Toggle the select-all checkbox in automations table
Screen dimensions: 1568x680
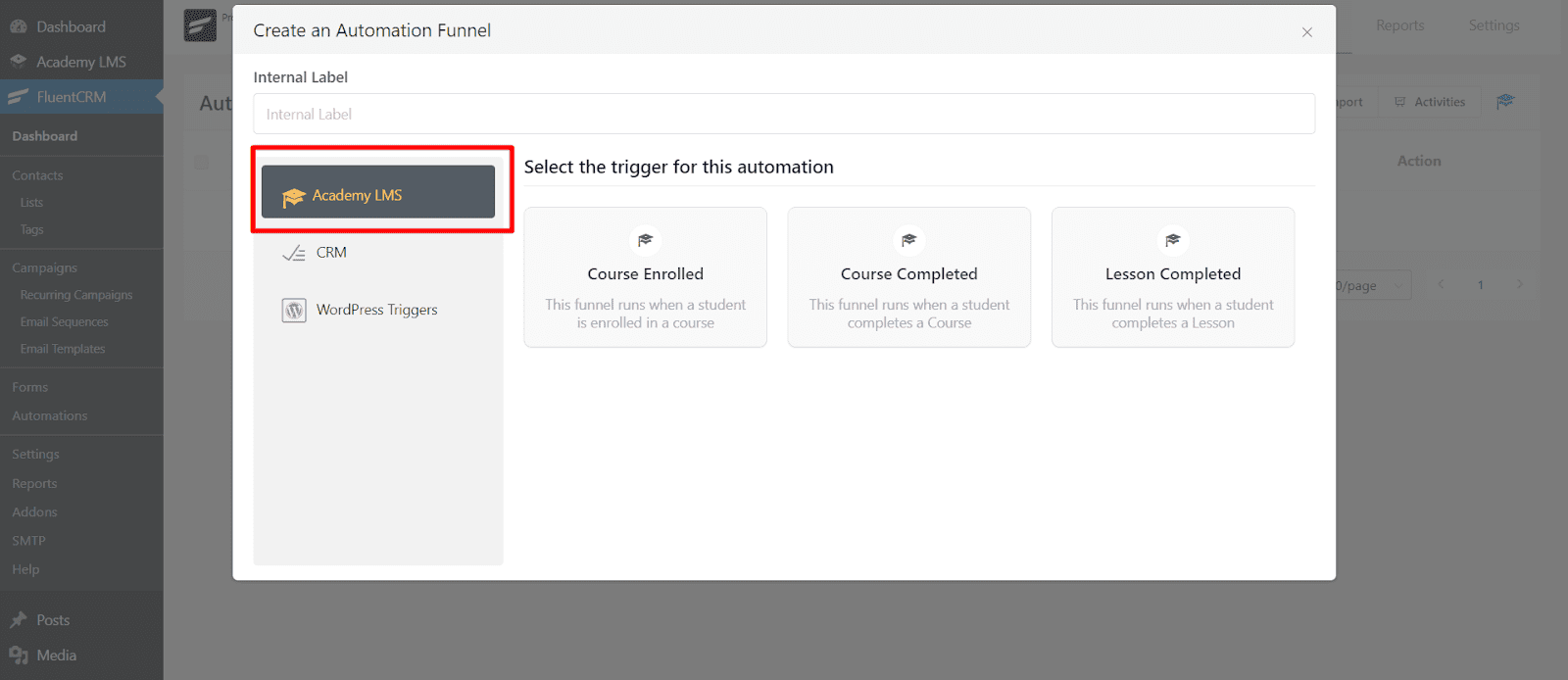click(x=201, y=163)
